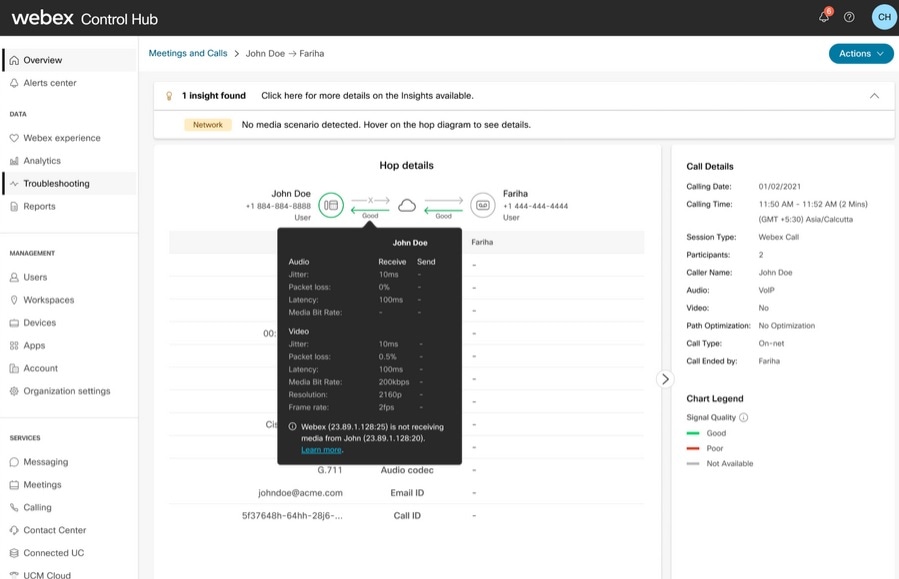899x579 pixels.
Task: Click the insight lightbulb icon
Action: 169,96
